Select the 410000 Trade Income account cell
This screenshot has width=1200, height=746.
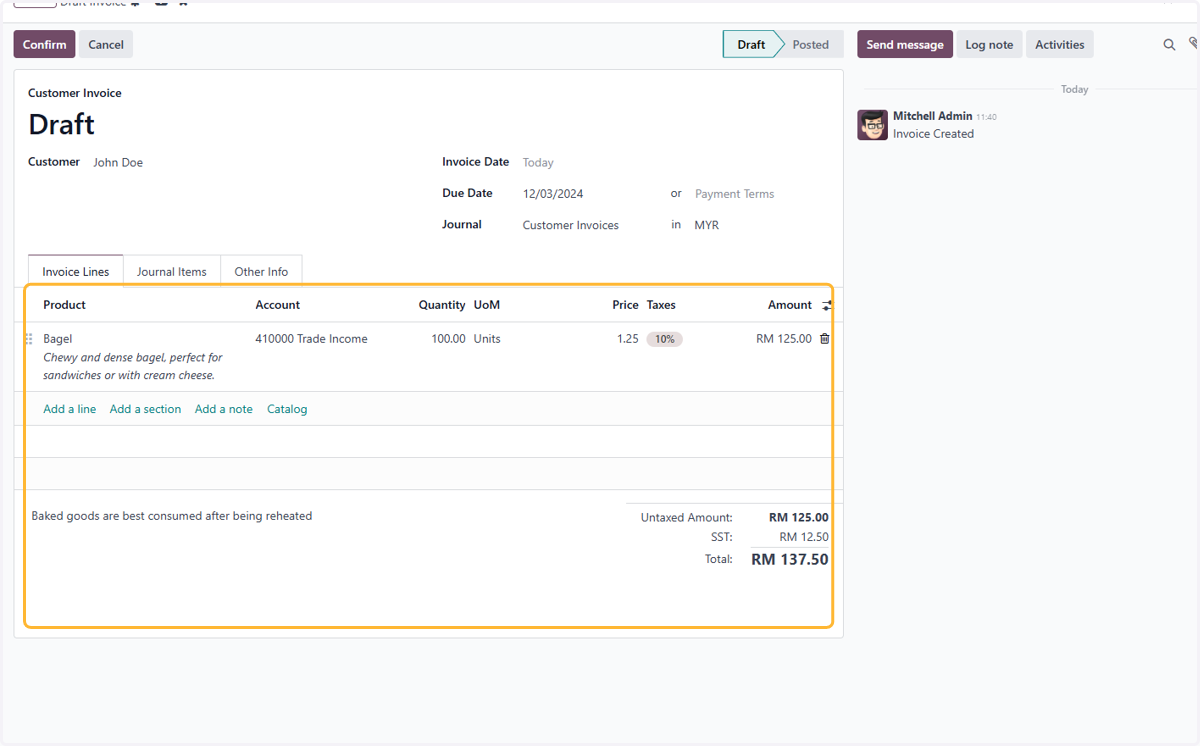tap(311, 339)
